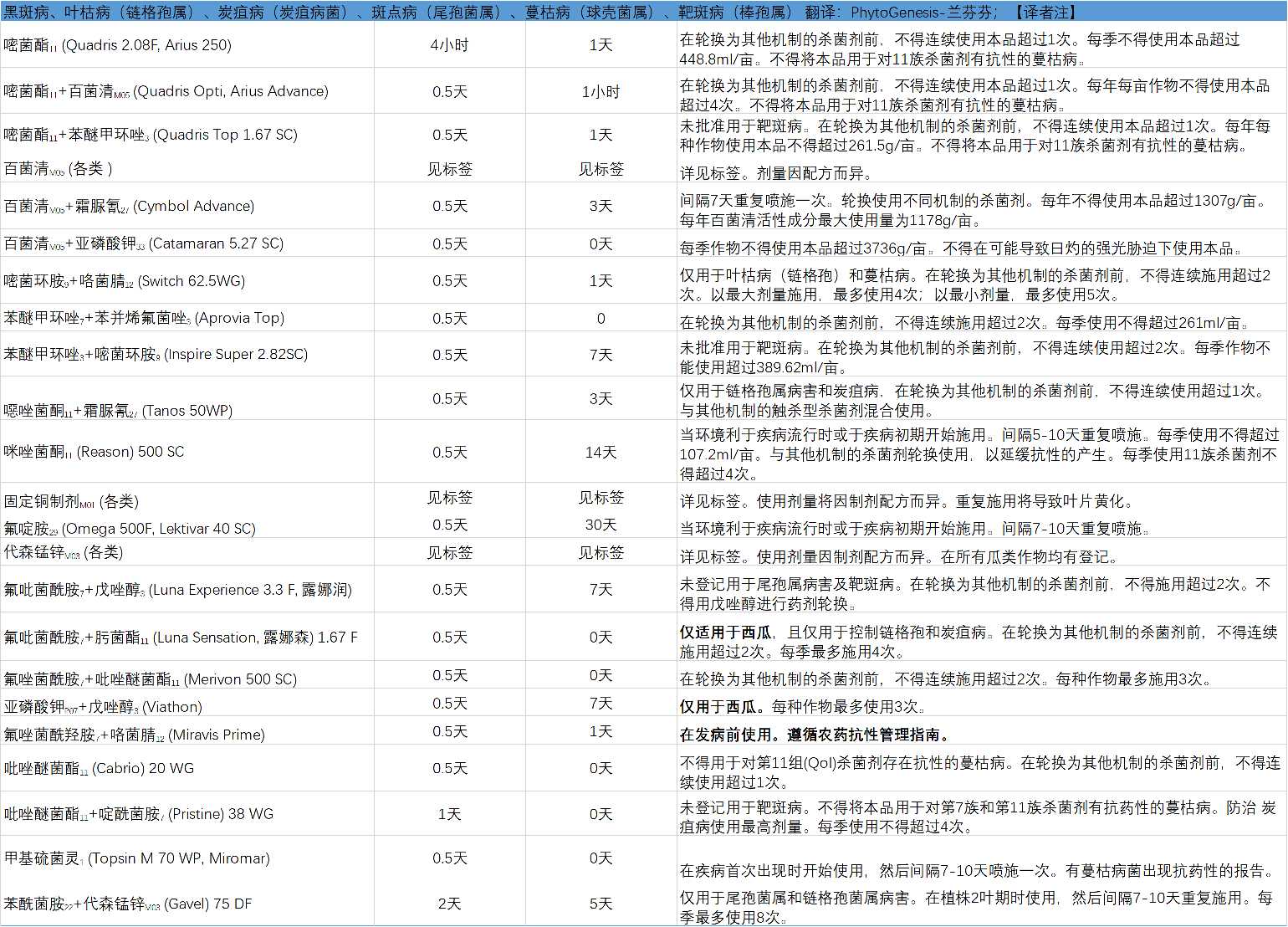1288x927 pixels.
Task: Click the 0 cell in the Aprovia Top row
Action: pos(601,318)
